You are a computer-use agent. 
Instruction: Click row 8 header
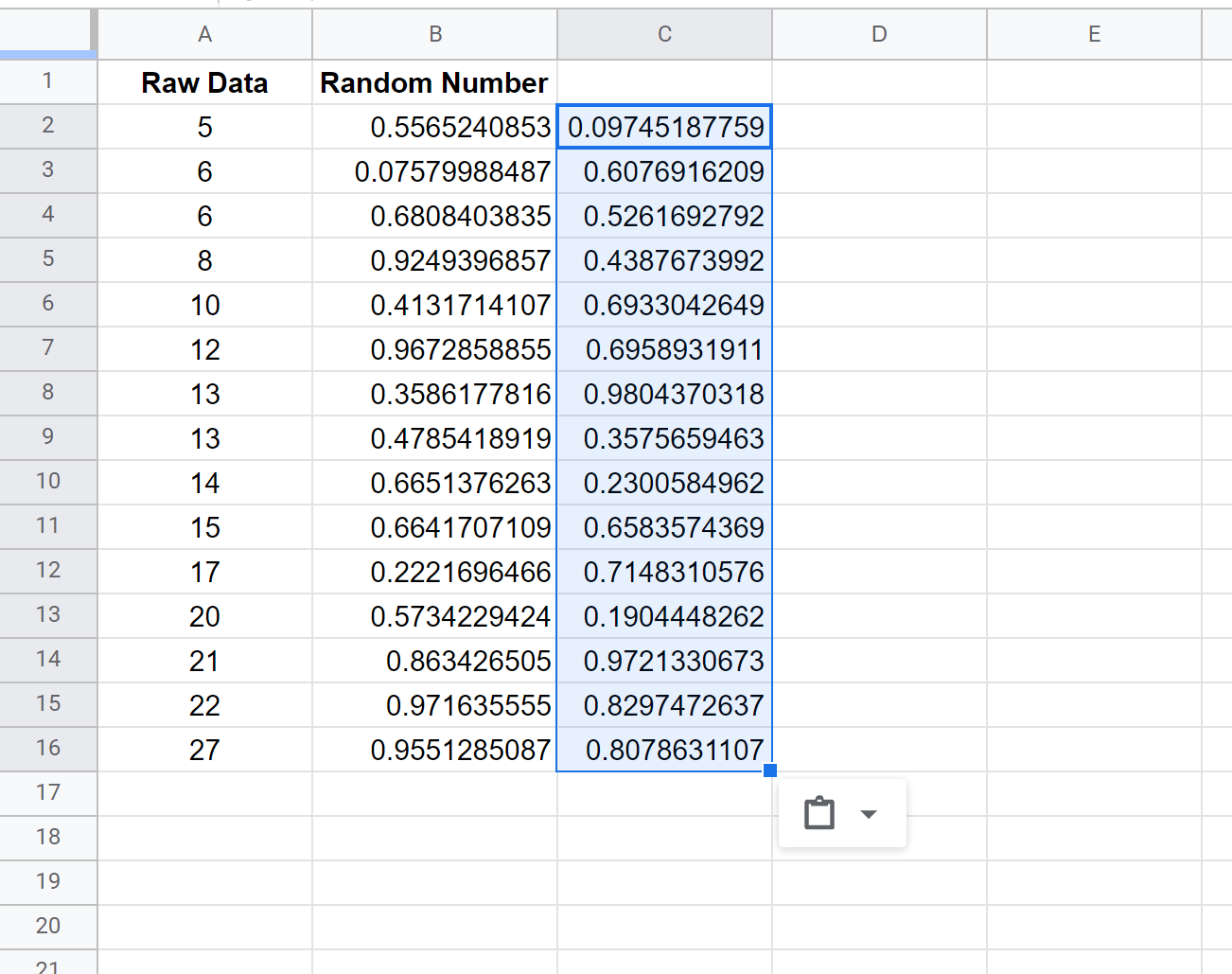coord(47,393)
